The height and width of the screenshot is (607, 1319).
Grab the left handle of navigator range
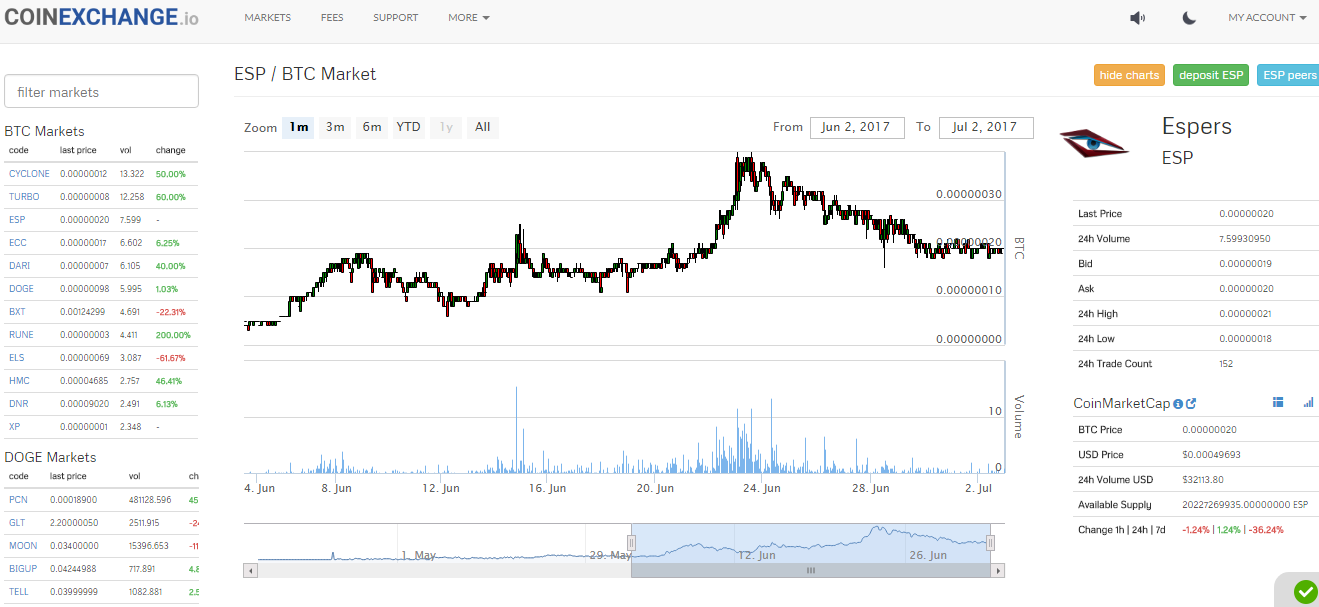(x=631, y=542)
